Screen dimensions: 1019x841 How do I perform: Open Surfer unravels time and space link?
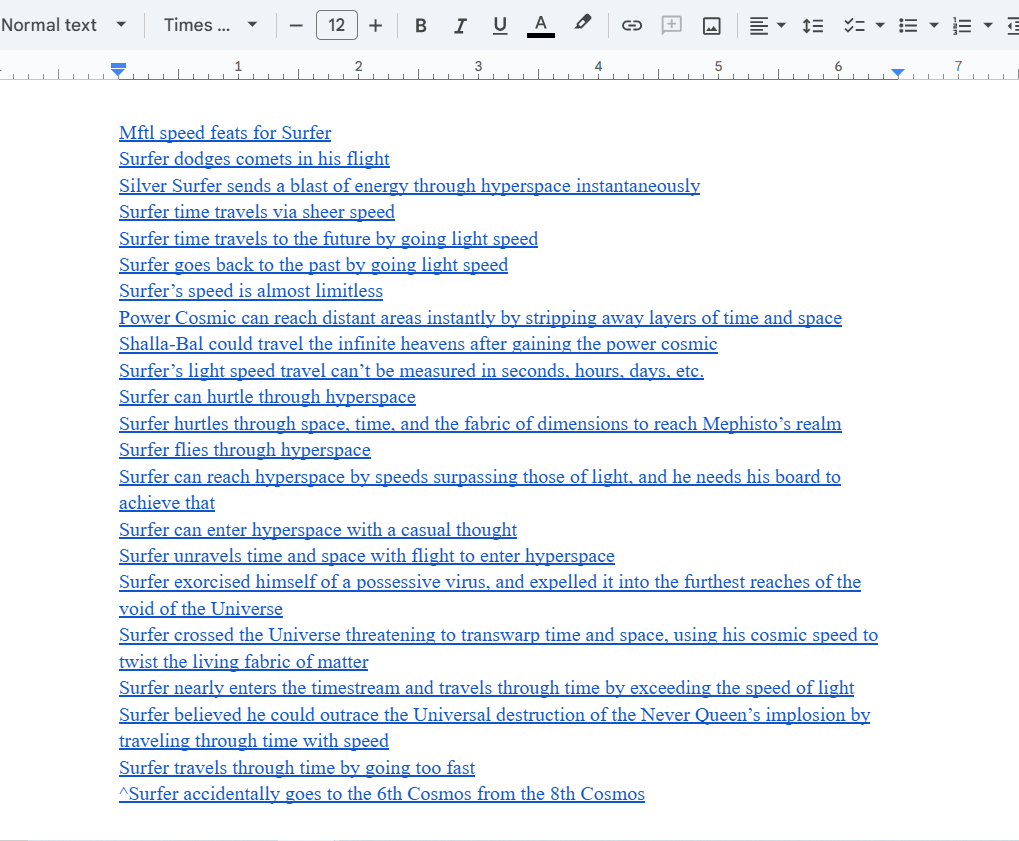coord(367,556)
